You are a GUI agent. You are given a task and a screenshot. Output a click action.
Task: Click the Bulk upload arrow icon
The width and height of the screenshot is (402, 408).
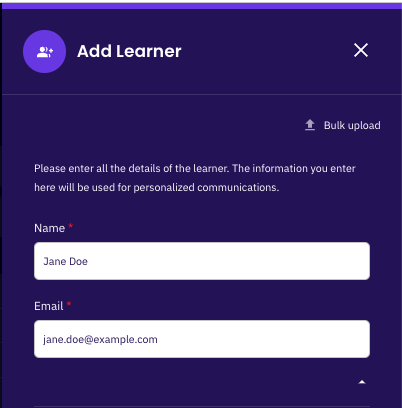[310, 125]
